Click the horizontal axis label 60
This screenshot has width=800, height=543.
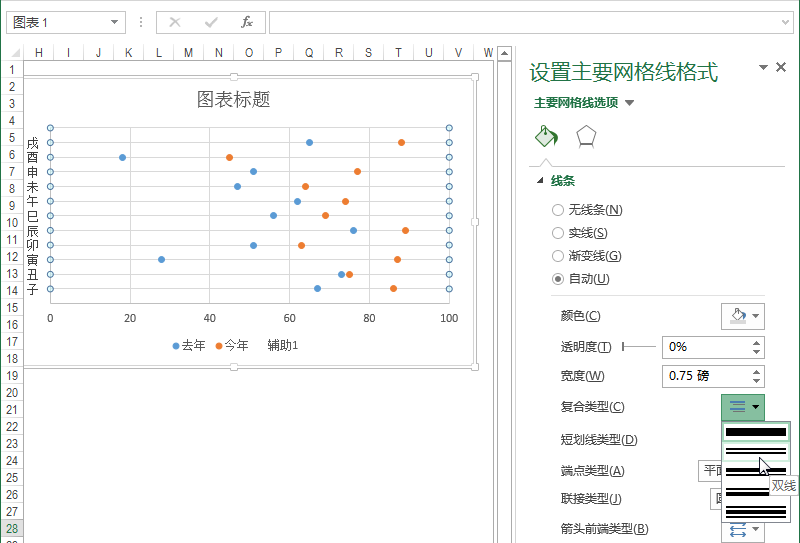289,318
